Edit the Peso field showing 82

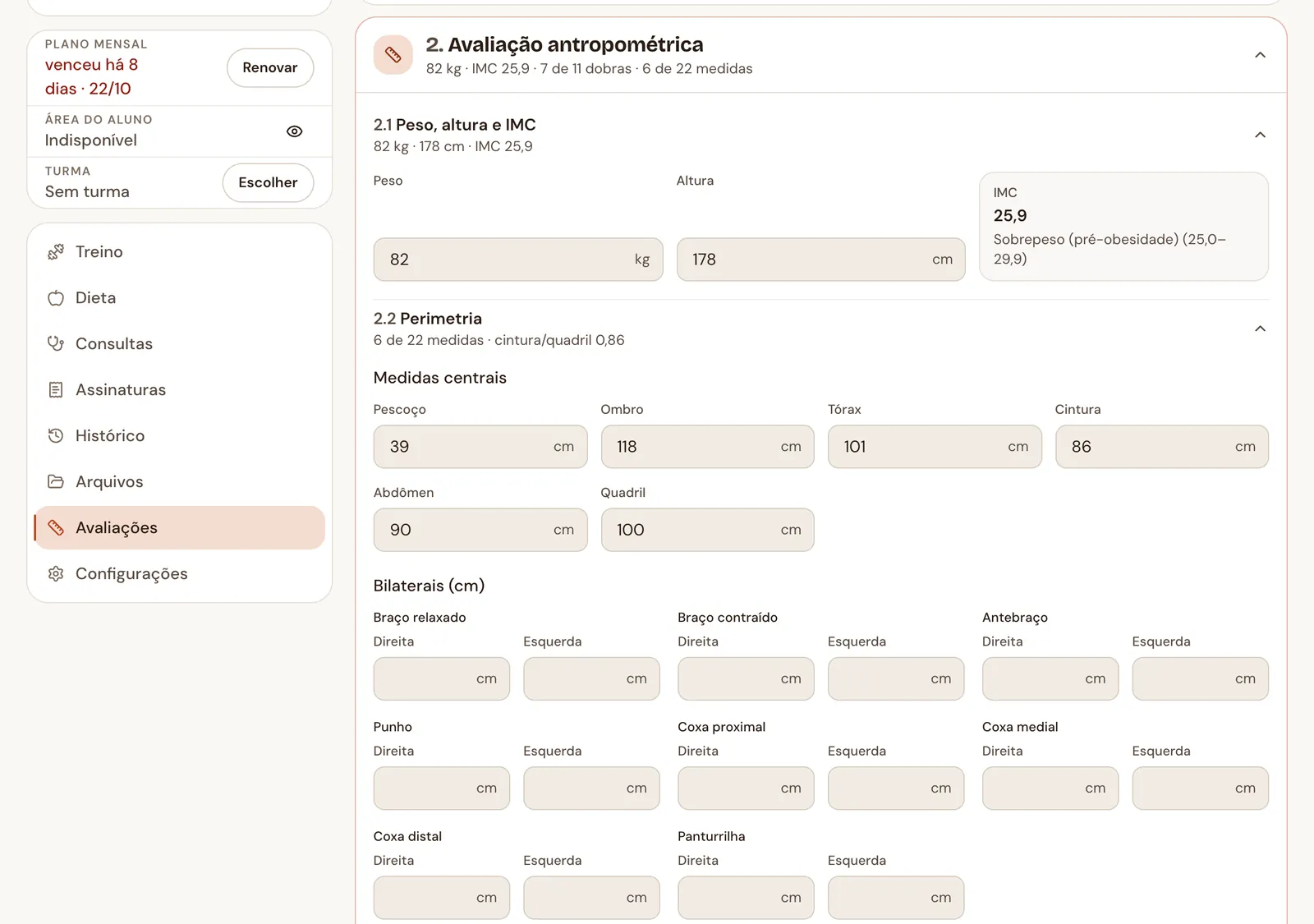518,260
